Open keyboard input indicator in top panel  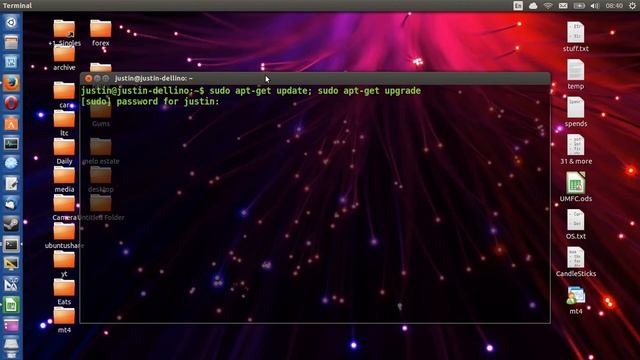click(x=518, y=5)
